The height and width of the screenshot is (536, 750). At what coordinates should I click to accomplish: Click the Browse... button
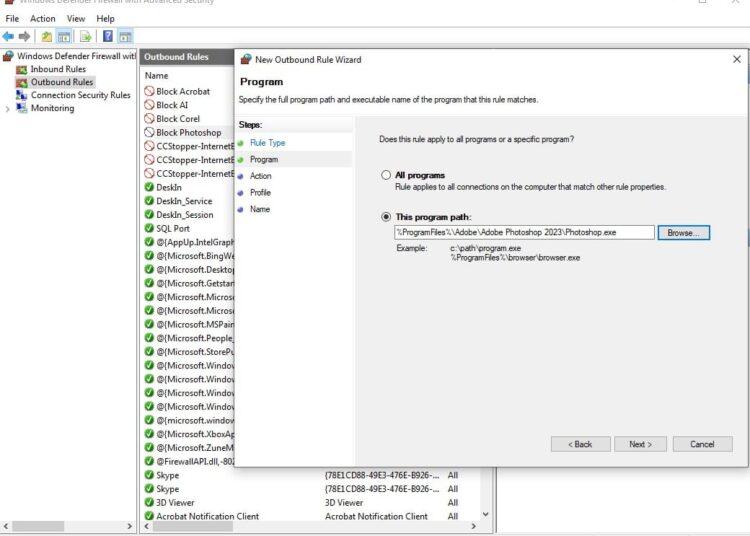point(684,233)
